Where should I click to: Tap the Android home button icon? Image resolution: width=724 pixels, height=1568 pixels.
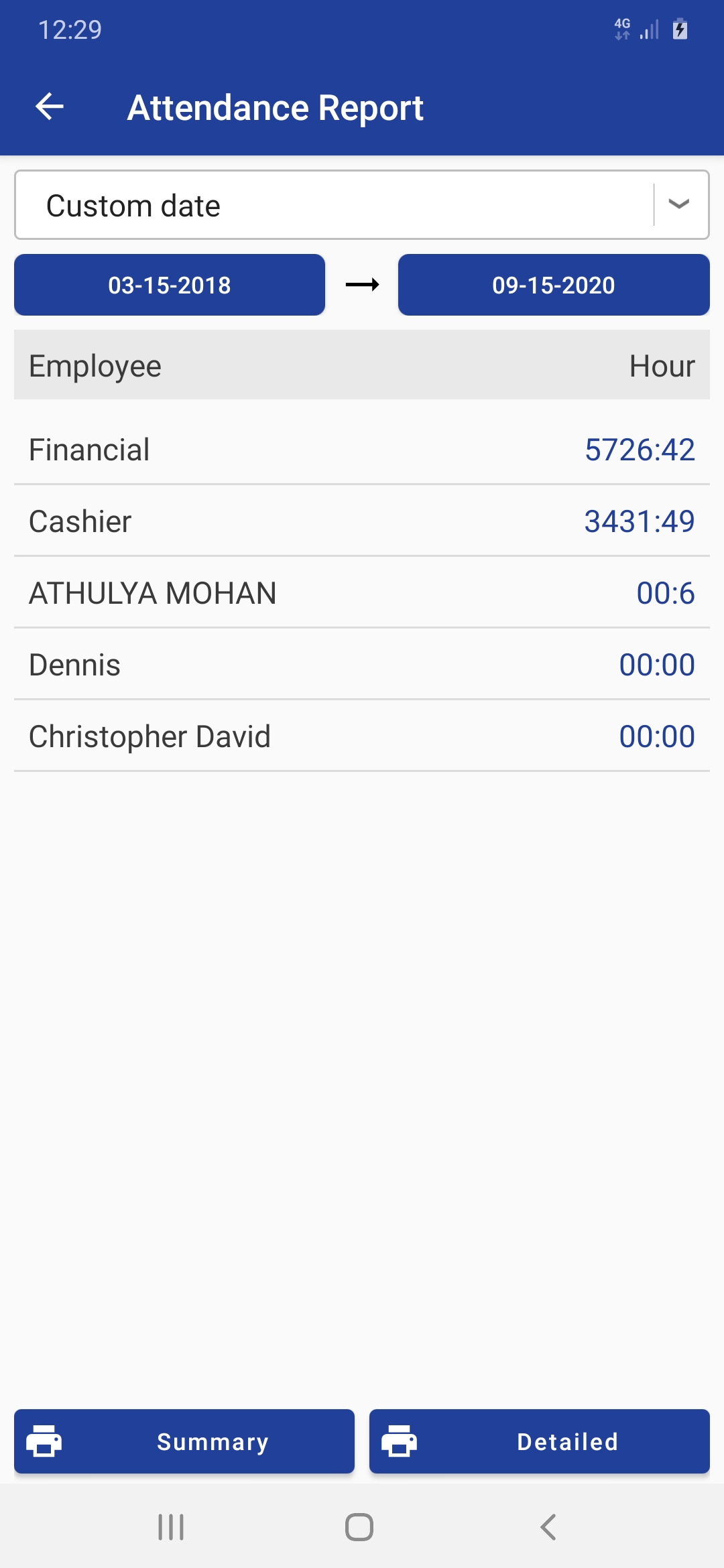click(359, 1527)
